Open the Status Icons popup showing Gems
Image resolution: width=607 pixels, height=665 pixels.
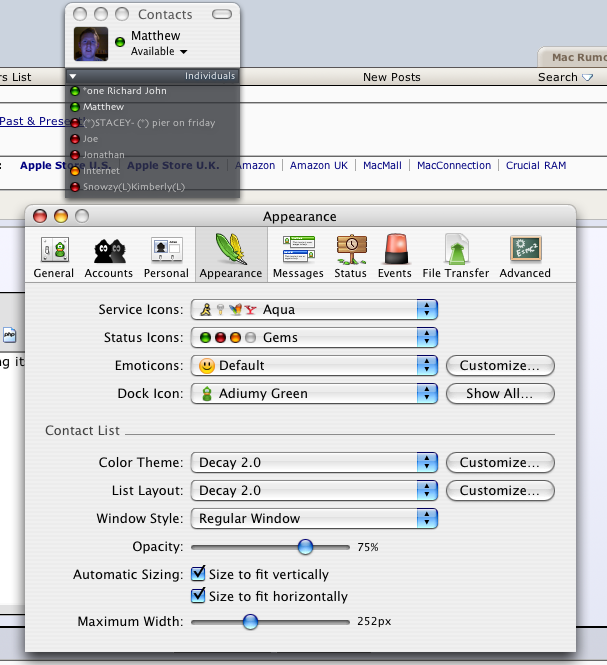[314, 338]
